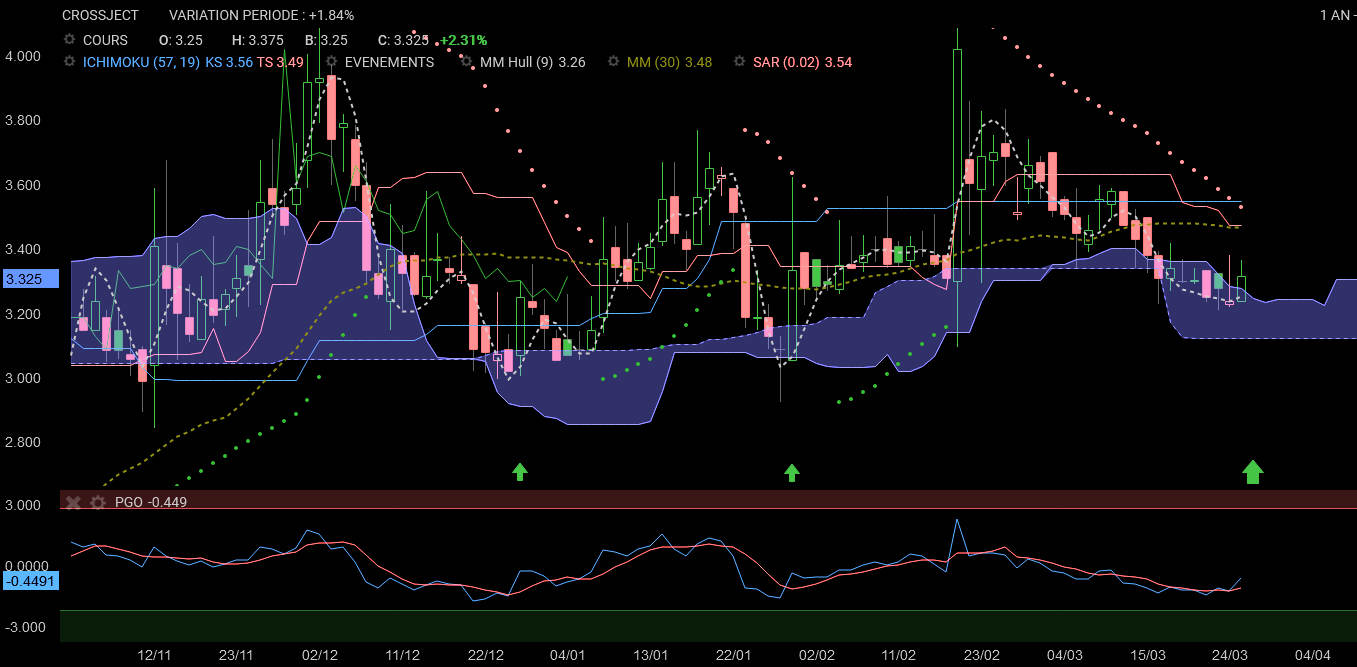1357x667 pixels.
Task: Click the 2.800 price axis label
Action: tap(23, 442)
